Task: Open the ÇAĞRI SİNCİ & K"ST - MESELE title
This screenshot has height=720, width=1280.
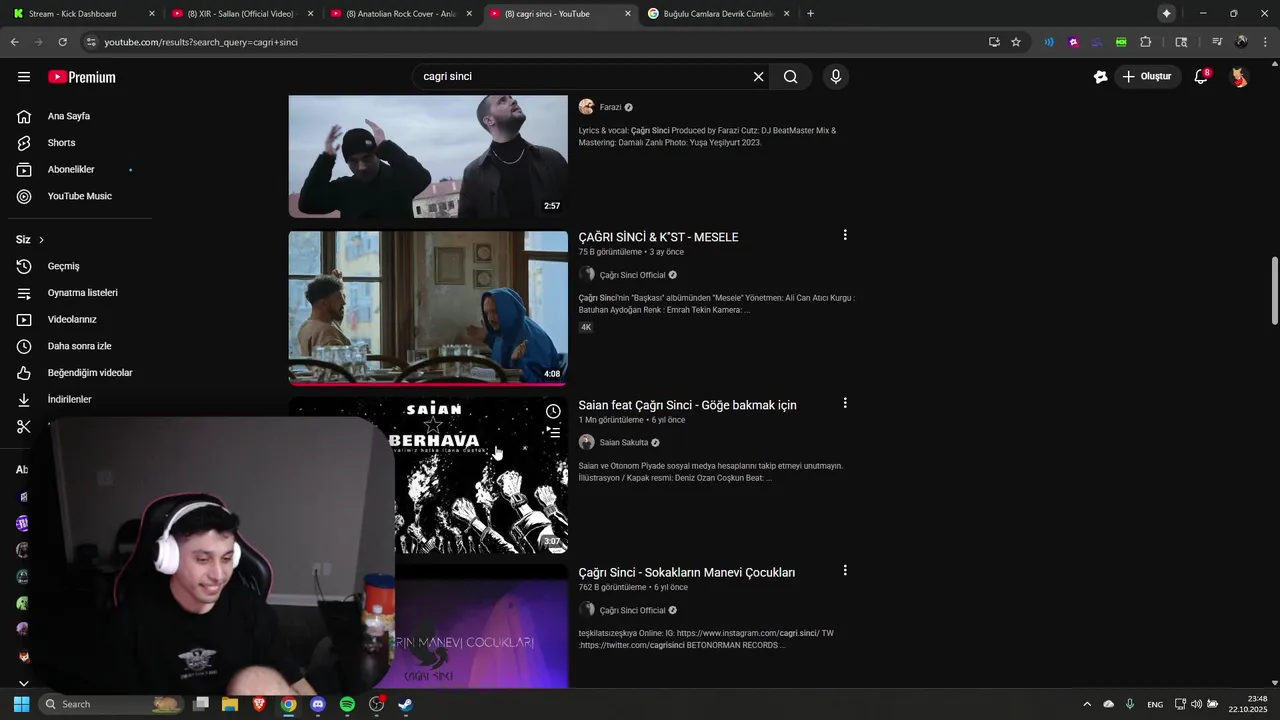Action: click(x=658, y=237)
